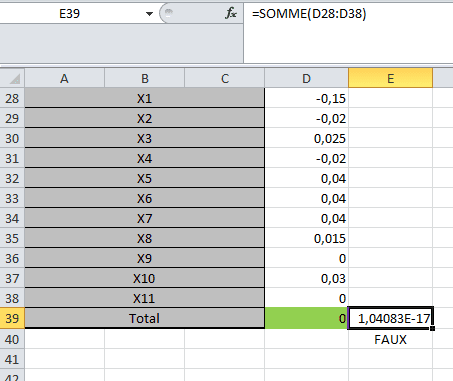Select column A header
The width and height of the screenshot is (453, 381).
(x=65, y=78)
